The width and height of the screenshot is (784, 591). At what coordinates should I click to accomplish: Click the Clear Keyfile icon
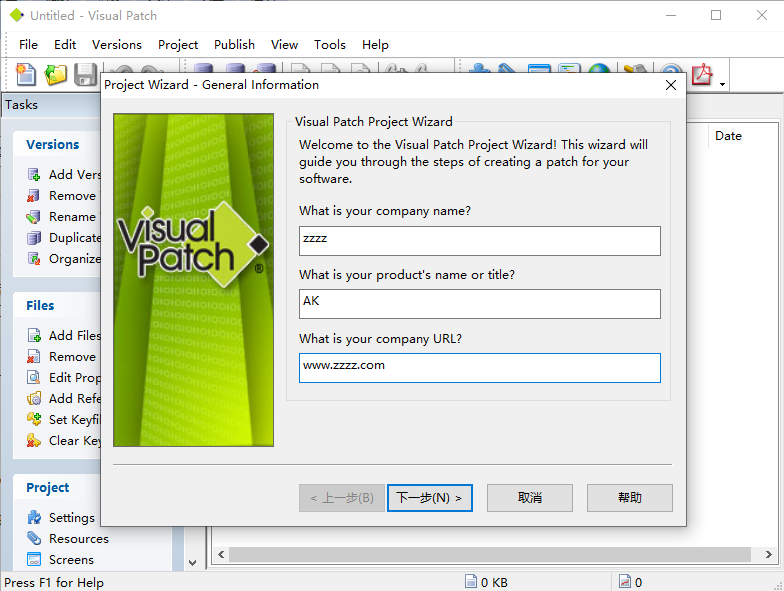pos(34,440)
